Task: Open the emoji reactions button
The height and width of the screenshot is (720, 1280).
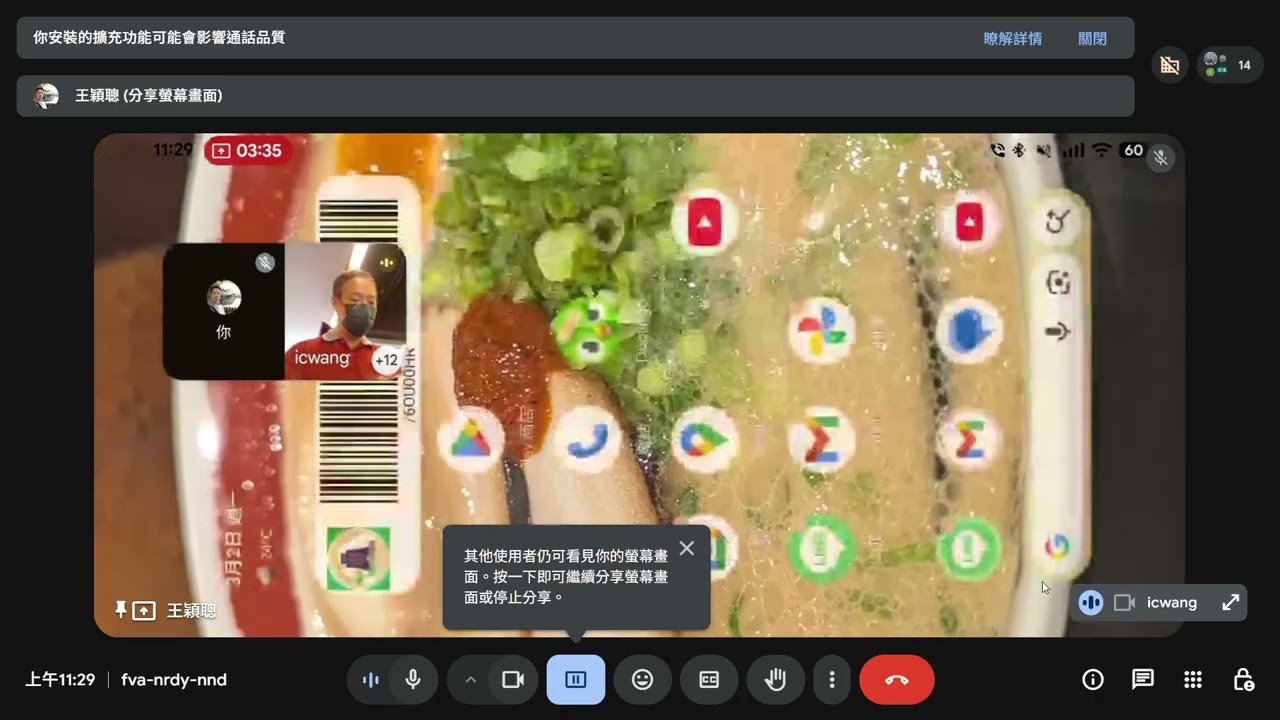Action: [643, 680]
